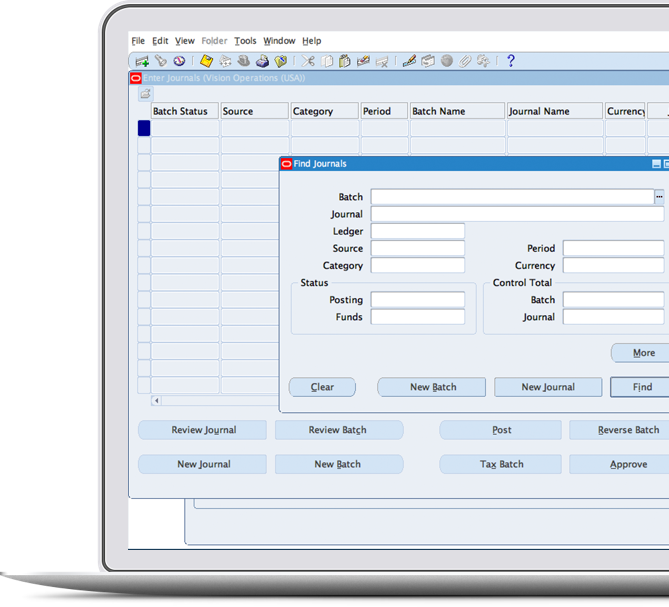Click the Review Journal button
Screen dimensions: 669x607
tap(203, 430)
